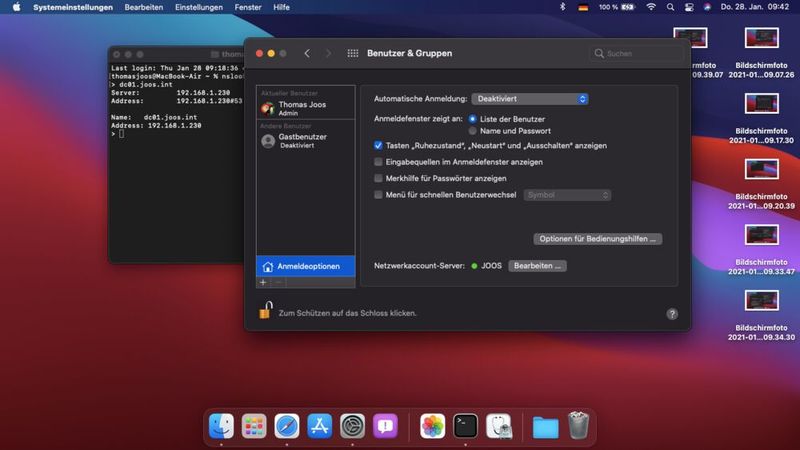The image size is (800, 450).
Task: Show all preferences grid icon
Action: coord(353,53)
